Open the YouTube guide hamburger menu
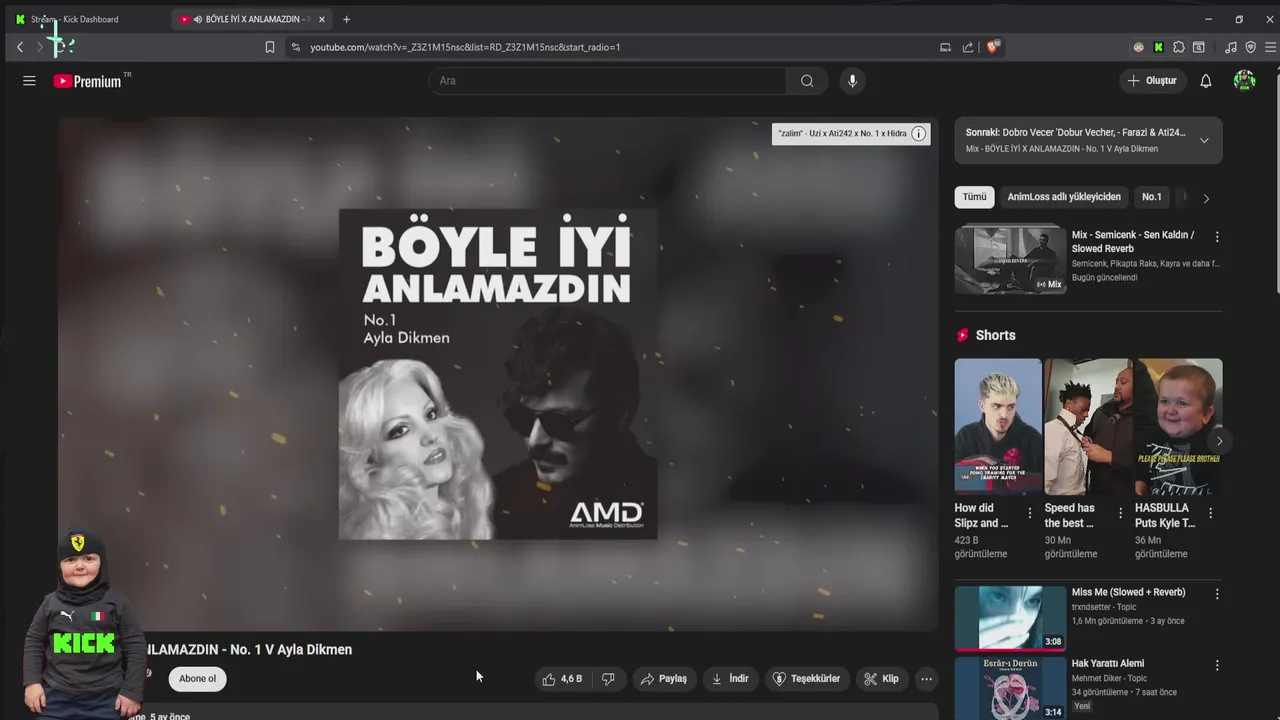Screen dimensions: 1280x720 [x=29, y=81]
